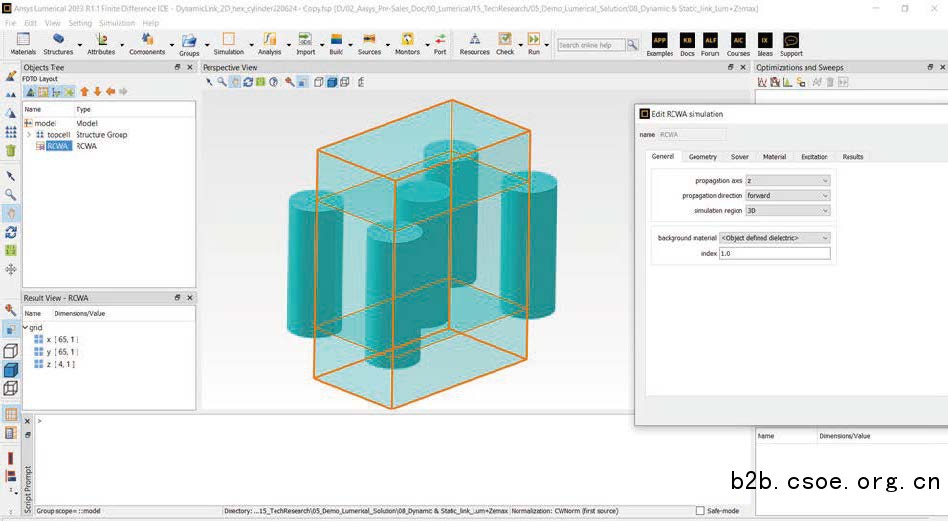
Task: Click the index value input field
Action: pos(775,254)
